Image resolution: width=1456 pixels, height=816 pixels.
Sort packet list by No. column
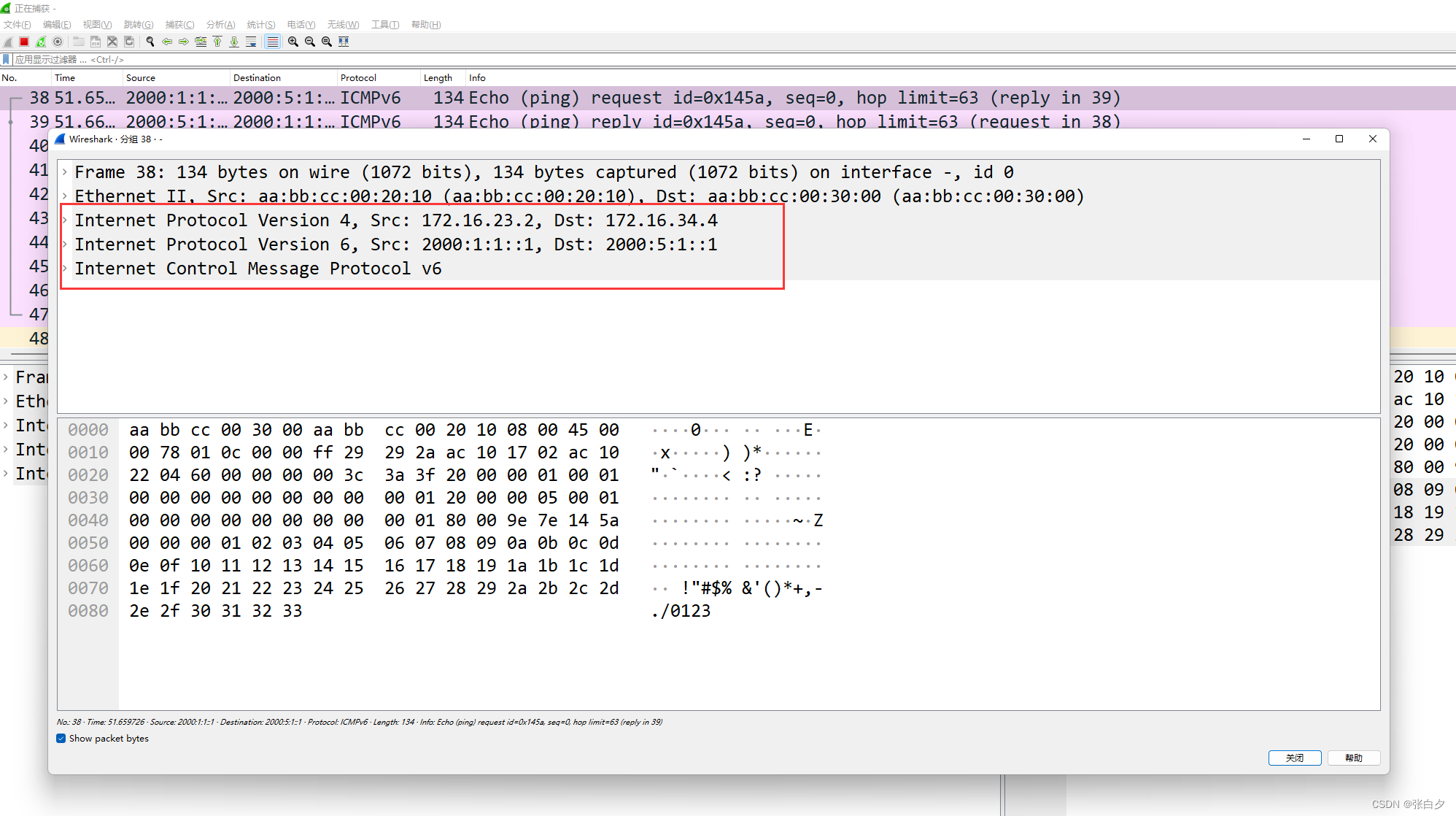(x=26, y=77)
